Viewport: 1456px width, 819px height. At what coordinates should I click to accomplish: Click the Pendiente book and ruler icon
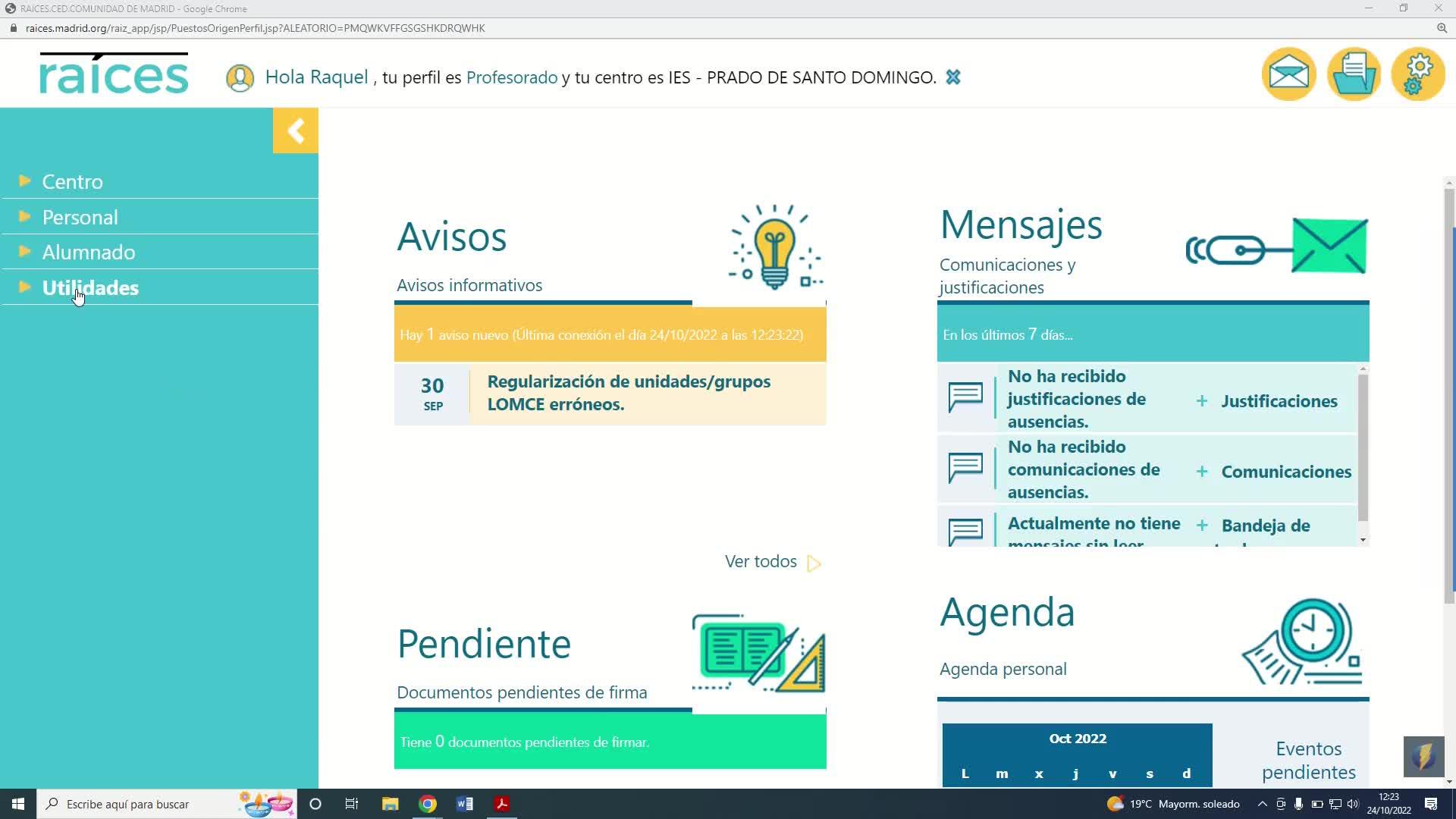click(758, 653)
